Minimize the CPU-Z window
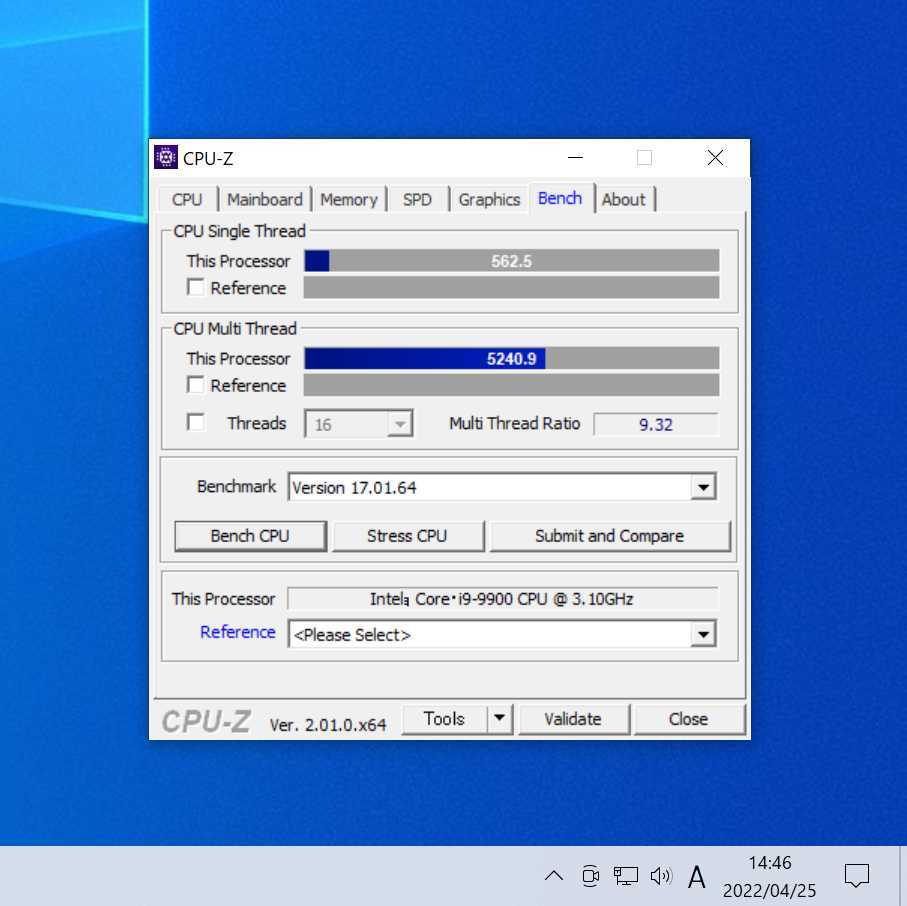Viewport: 907px width, 906px height. coord(575,157)
